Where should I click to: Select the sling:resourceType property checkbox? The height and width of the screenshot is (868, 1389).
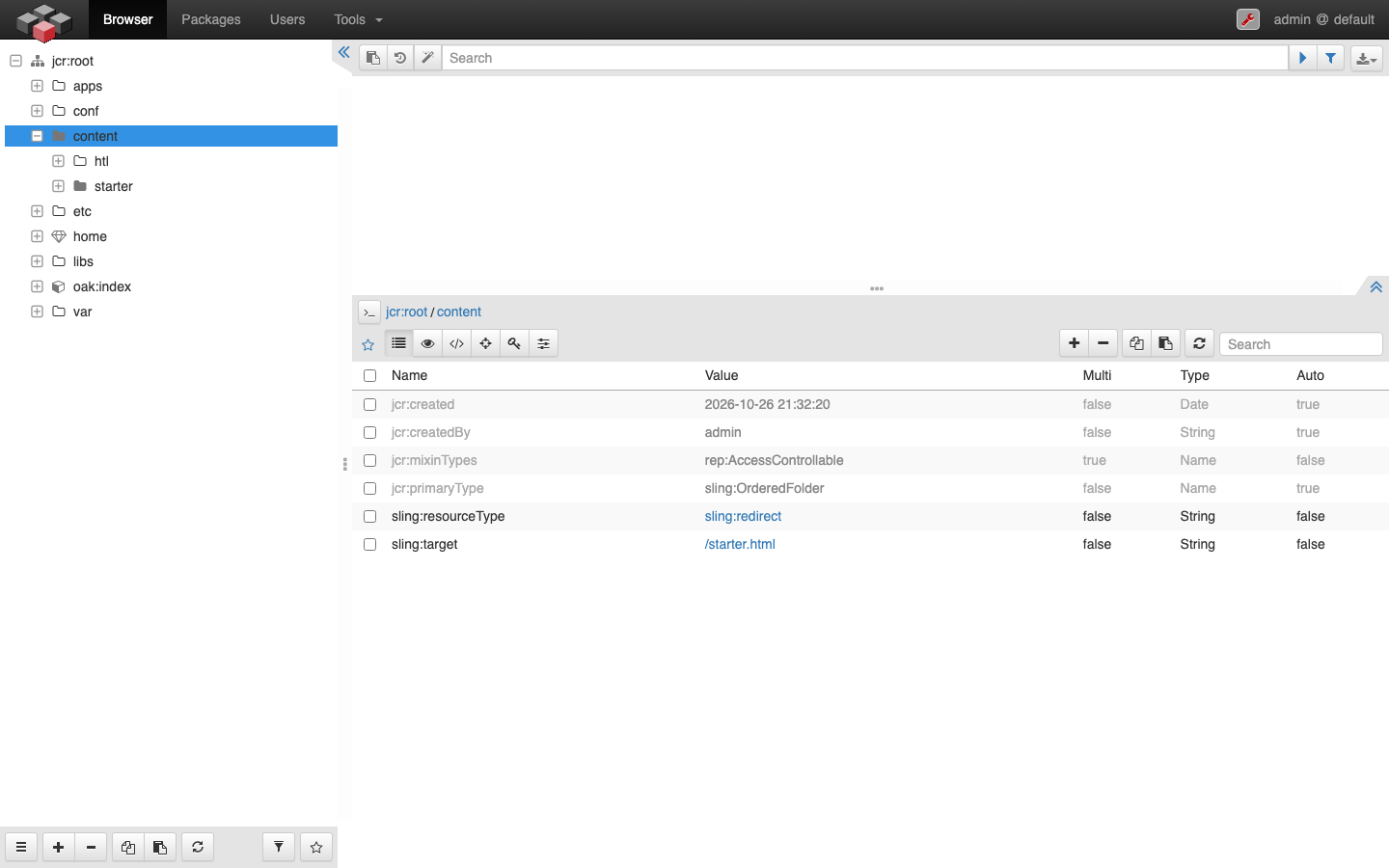pos(369,516)
